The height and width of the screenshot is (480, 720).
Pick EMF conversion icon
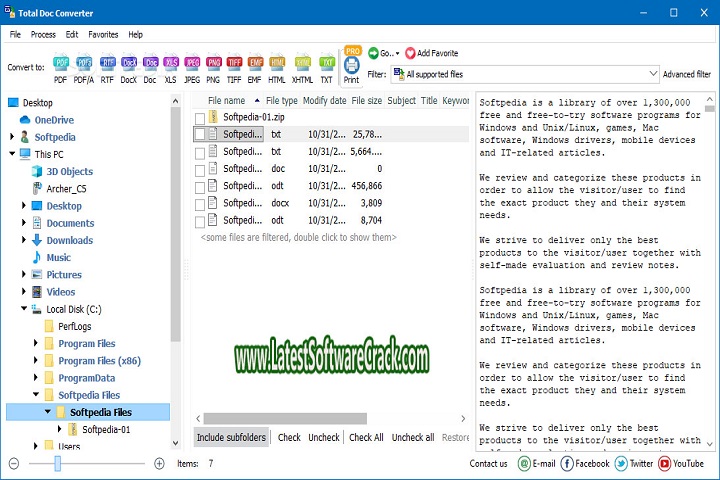255,63
